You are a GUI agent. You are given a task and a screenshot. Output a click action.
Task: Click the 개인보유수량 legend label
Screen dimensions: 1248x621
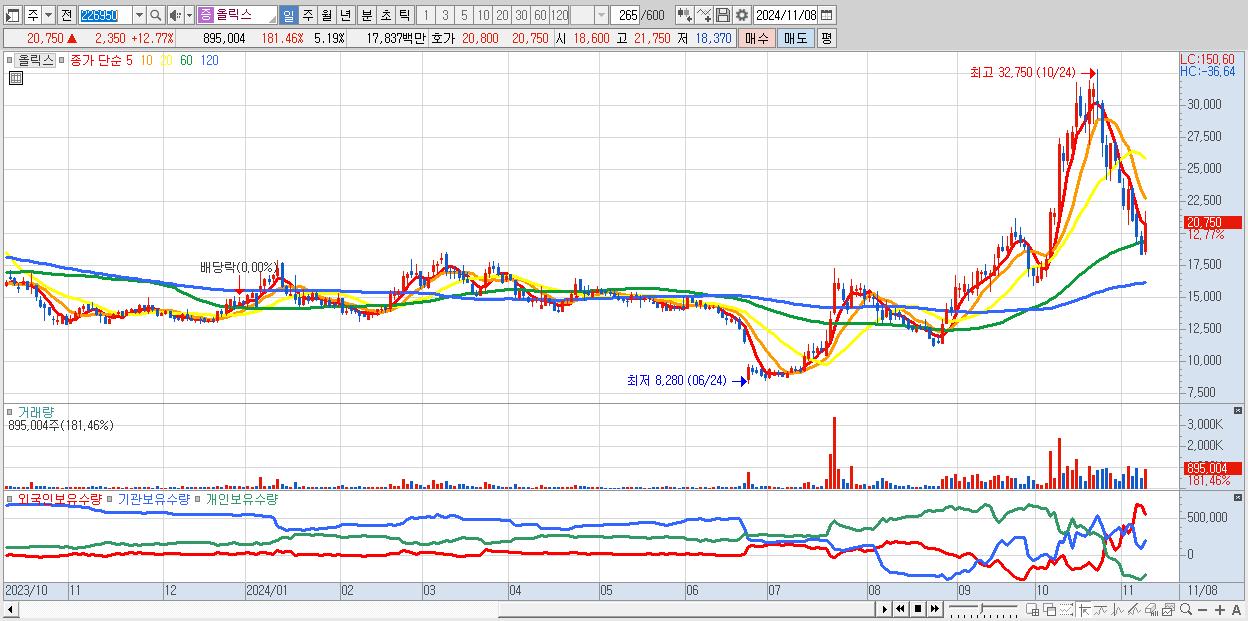point(240,498)
